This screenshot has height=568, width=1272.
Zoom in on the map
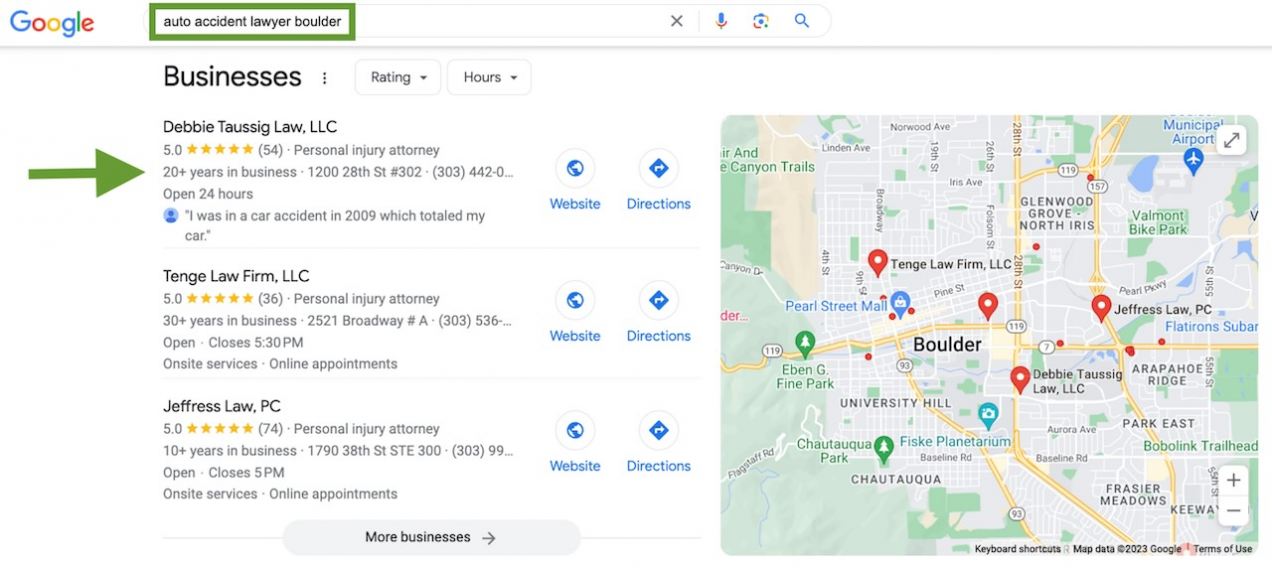click(x=1233, y=480)
